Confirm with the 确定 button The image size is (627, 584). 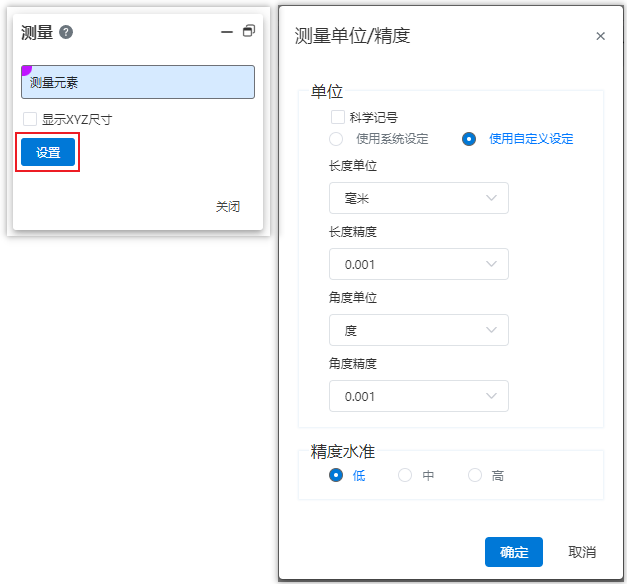tap(514, 552)
